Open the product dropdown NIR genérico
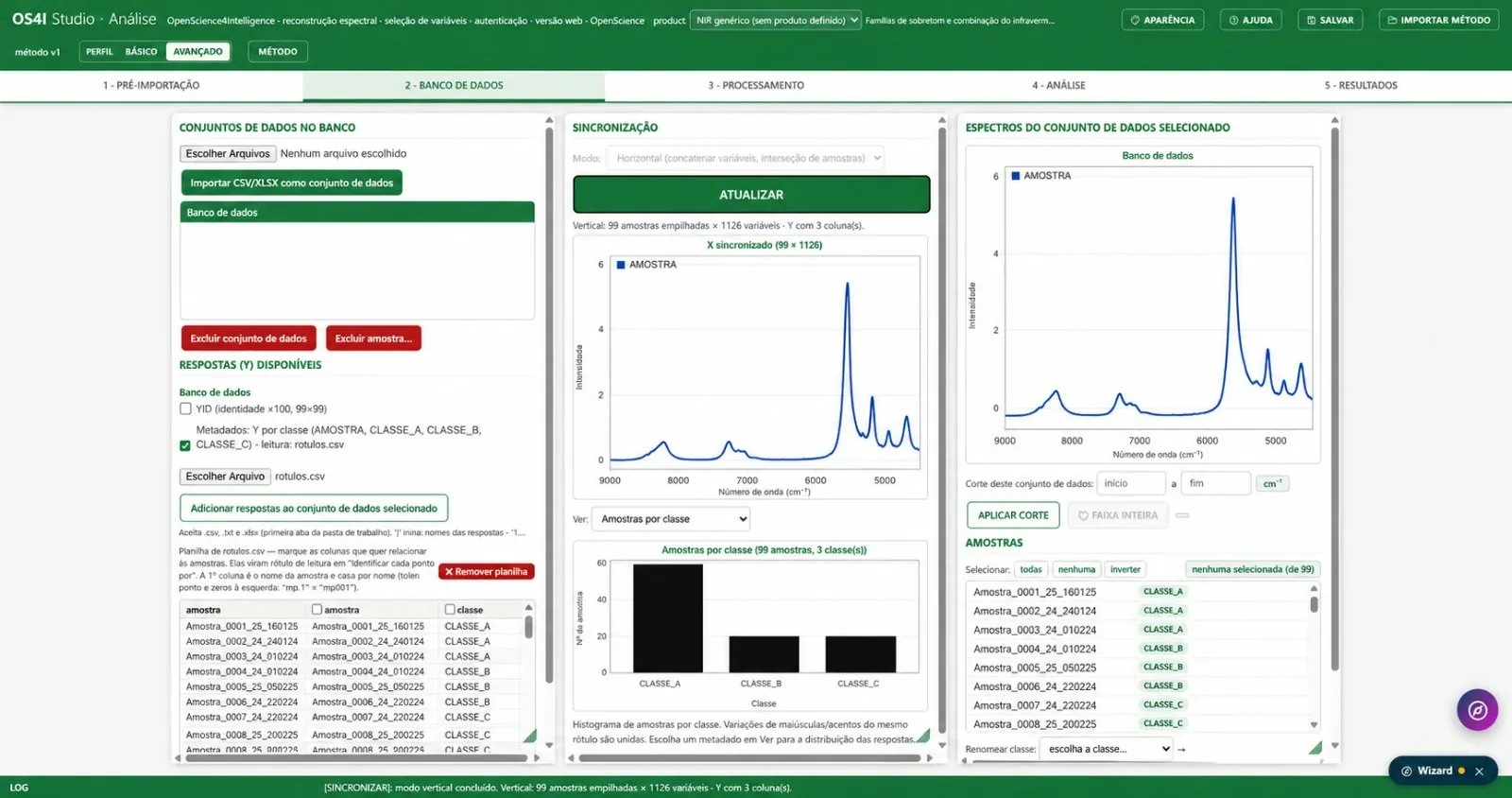1512x798 pixels. 776,20
